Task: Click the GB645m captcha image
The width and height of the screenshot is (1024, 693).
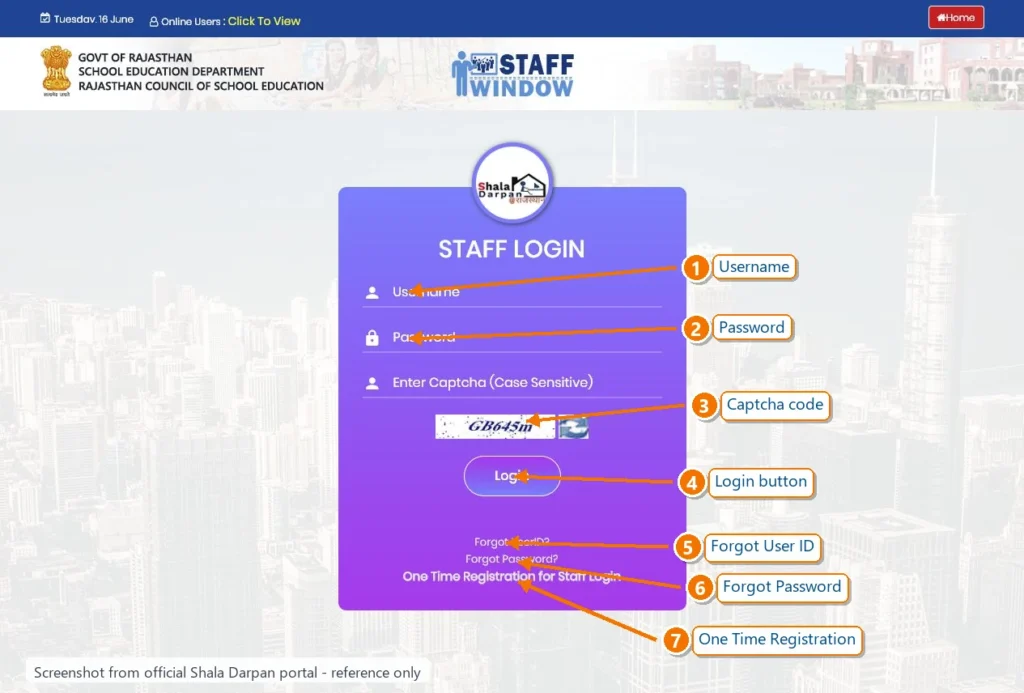Action: [495, 427]
